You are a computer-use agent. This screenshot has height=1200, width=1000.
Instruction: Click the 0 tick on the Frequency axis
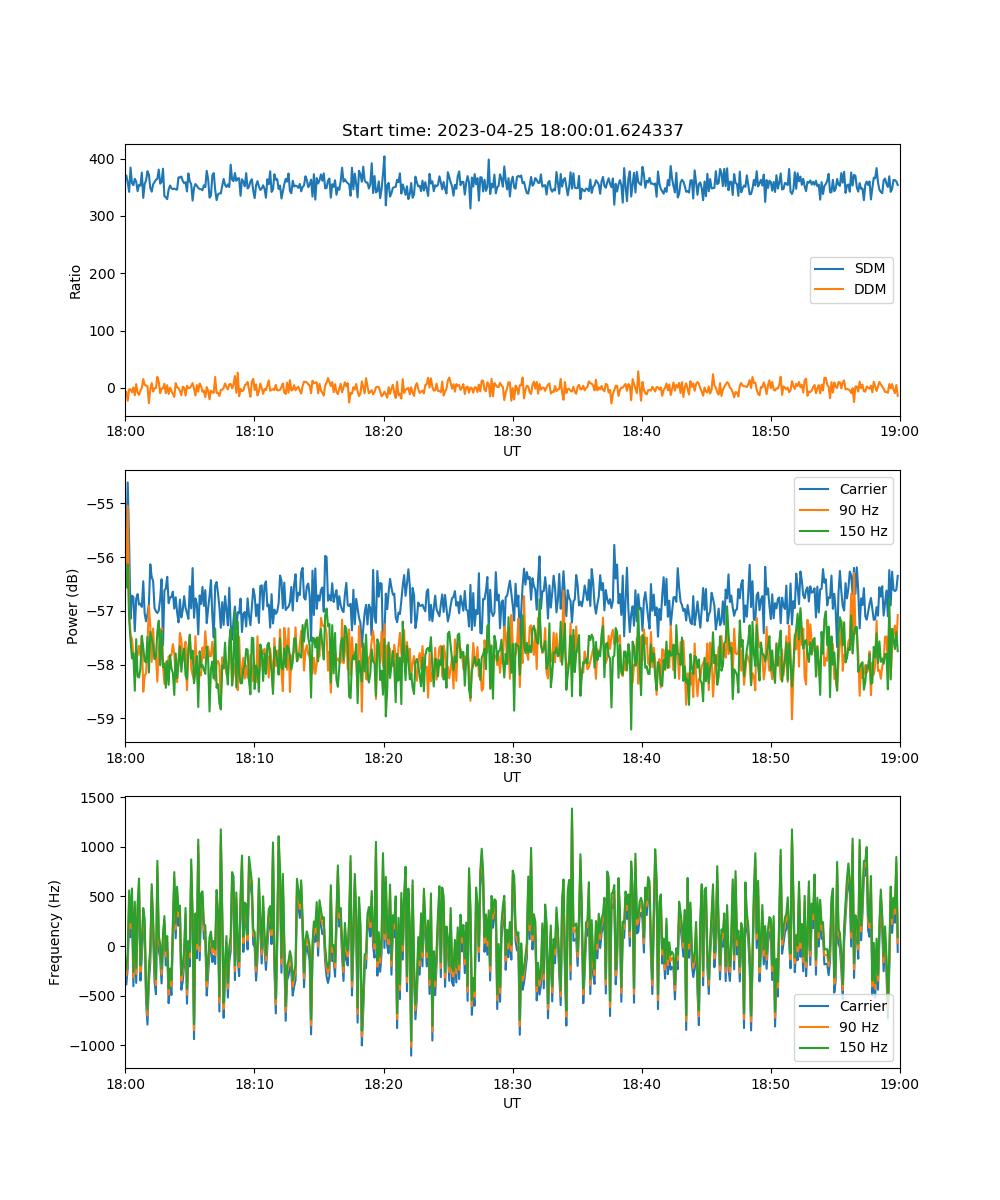pyautogui.click(x=113, y=947)
